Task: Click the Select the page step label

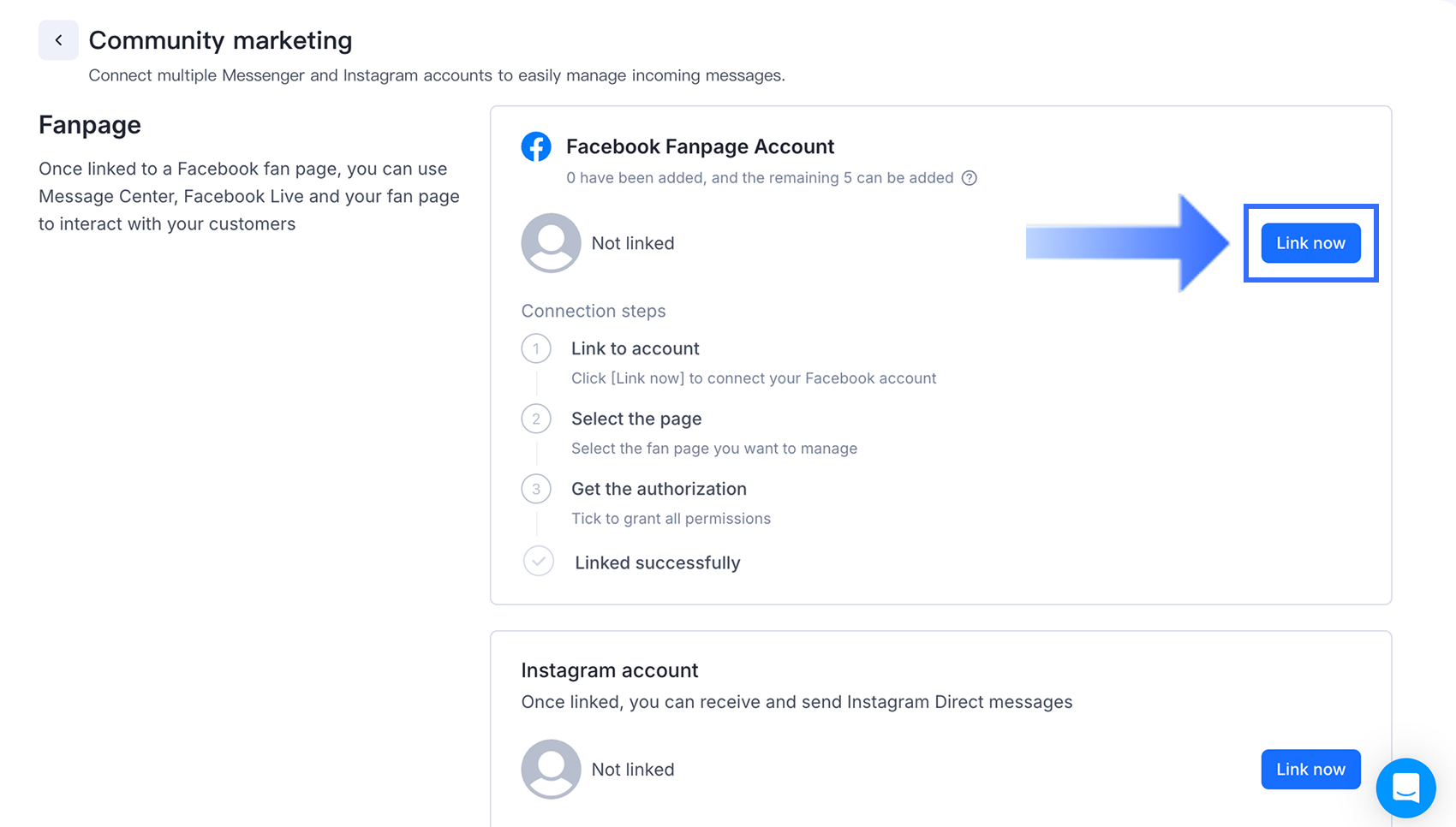Action: pyautogui.click(x=636, y=419)
